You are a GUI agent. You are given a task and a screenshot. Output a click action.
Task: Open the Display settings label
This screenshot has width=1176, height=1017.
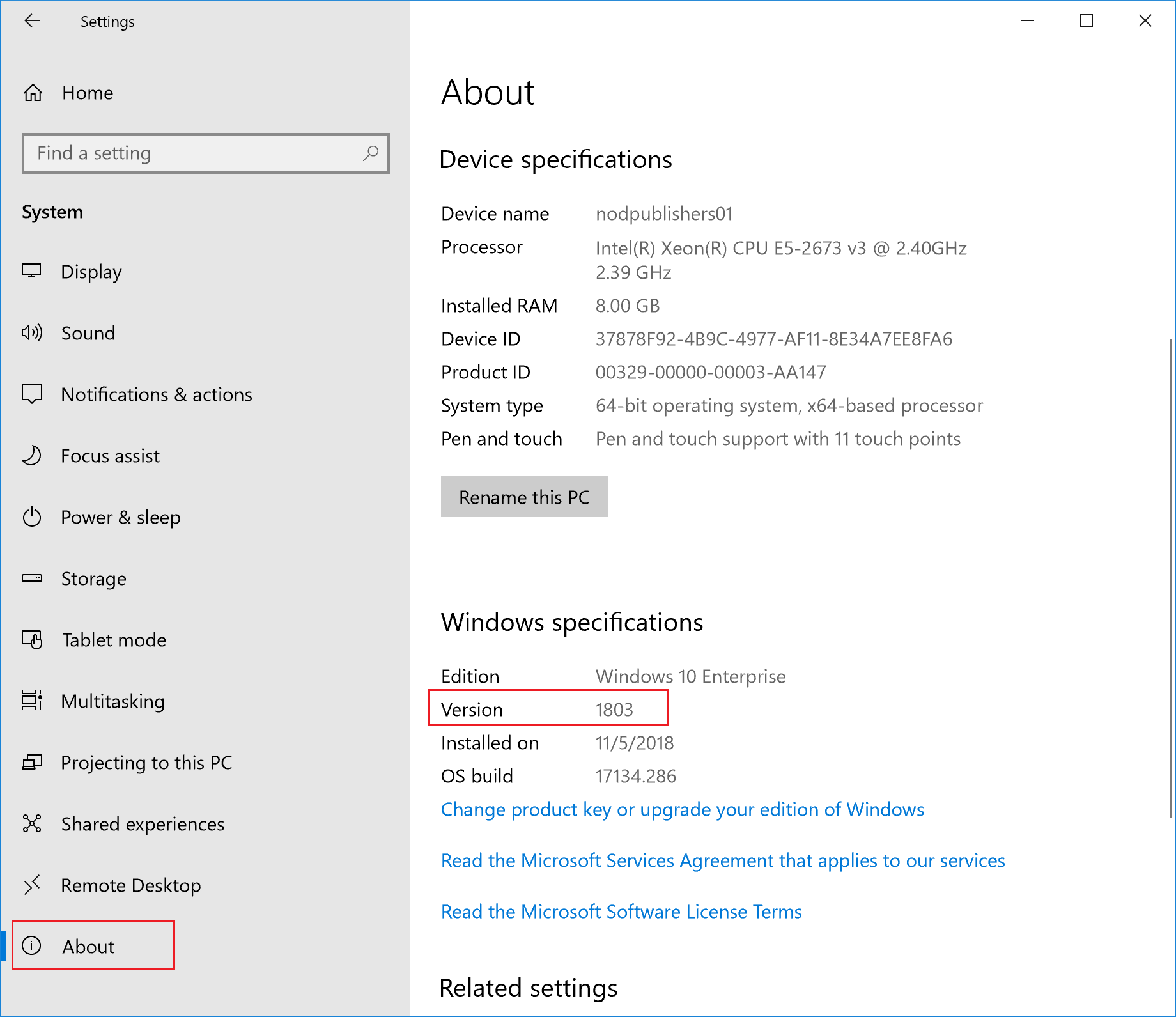point(91,272)
